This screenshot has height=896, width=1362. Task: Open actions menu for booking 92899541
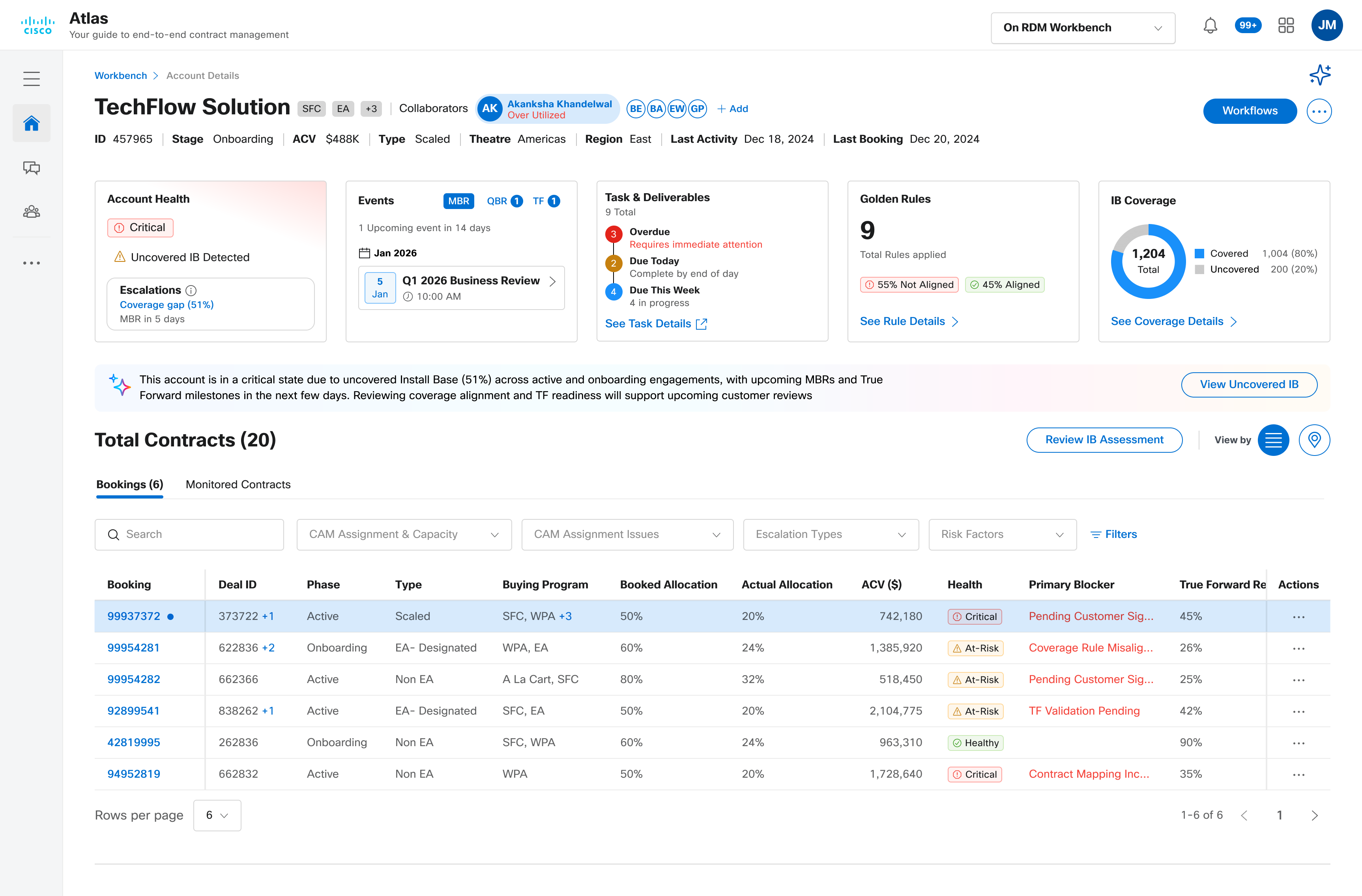(x=1298, y=711)
